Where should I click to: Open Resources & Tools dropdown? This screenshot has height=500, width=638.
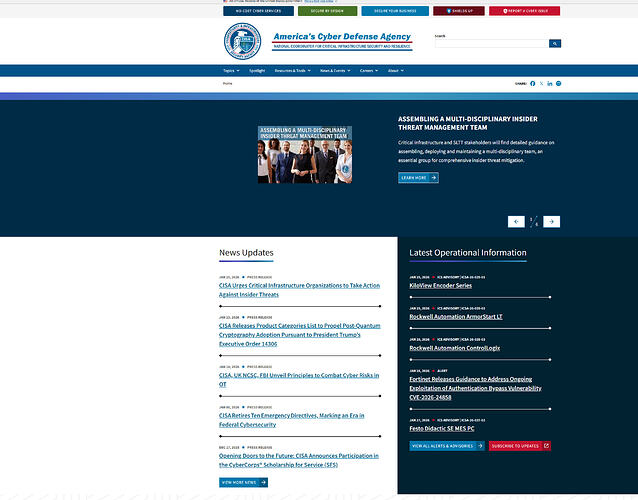point(293,71)
